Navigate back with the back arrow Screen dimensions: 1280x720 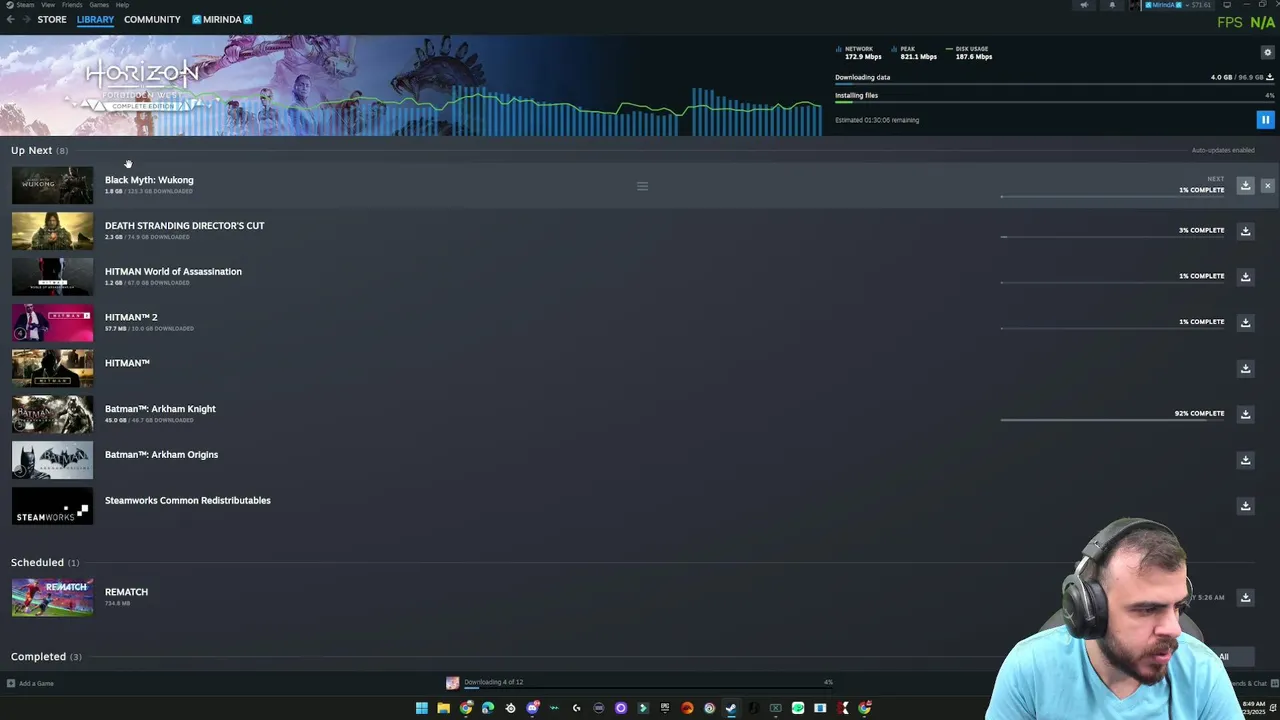(x=10, y=20)
